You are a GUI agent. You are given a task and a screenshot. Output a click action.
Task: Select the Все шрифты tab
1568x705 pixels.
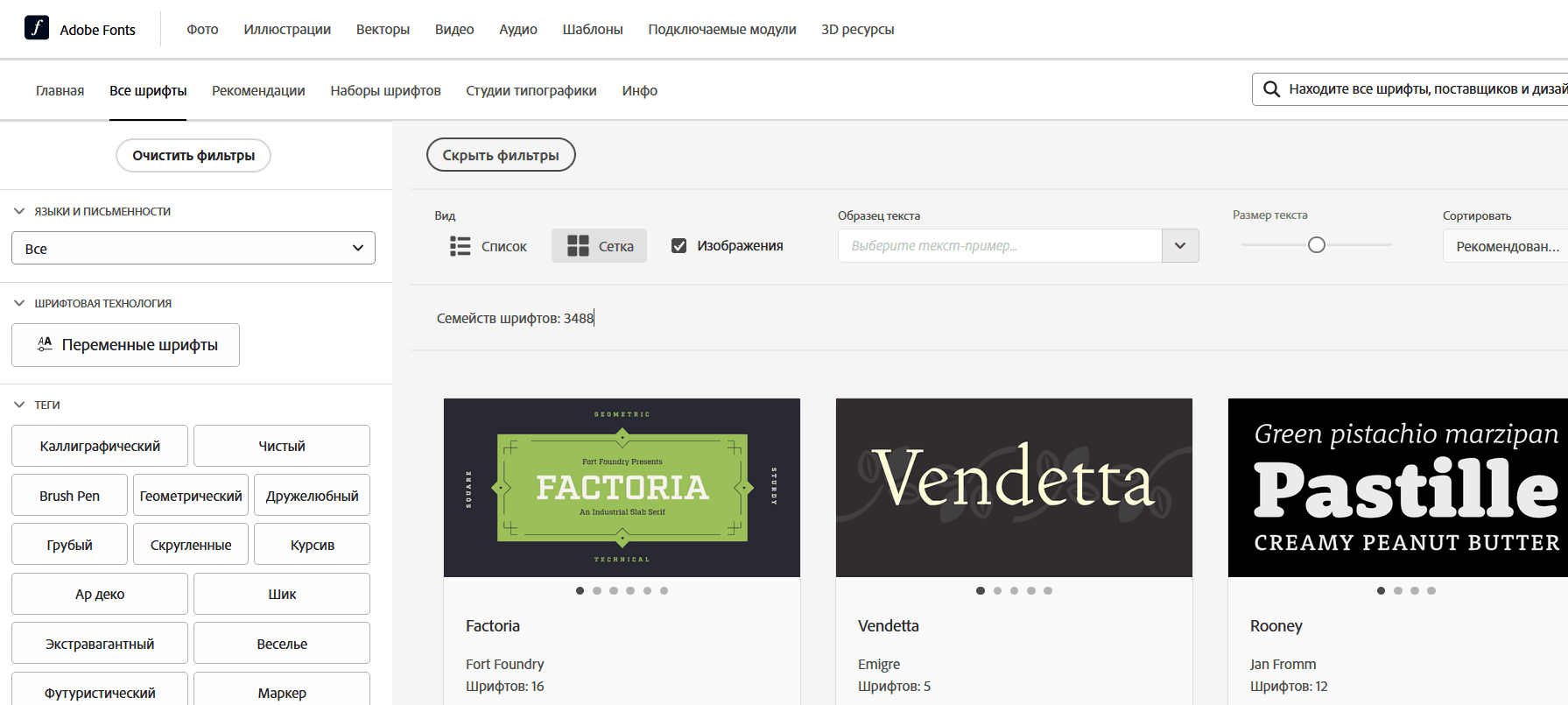pyautogui.click(x=148, y=90)
